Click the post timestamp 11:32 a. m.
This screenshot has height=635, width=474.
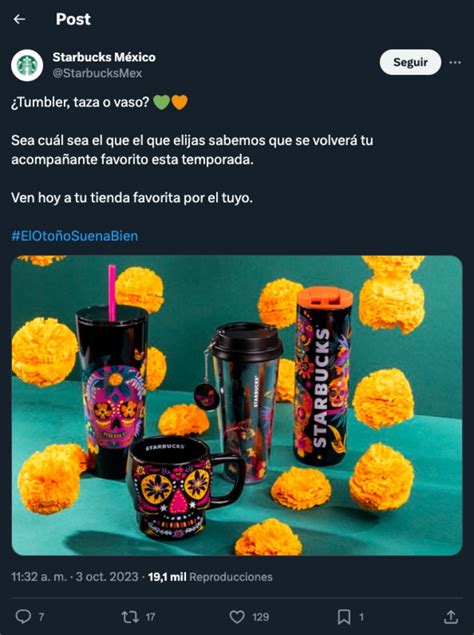(x=39, y=577)
